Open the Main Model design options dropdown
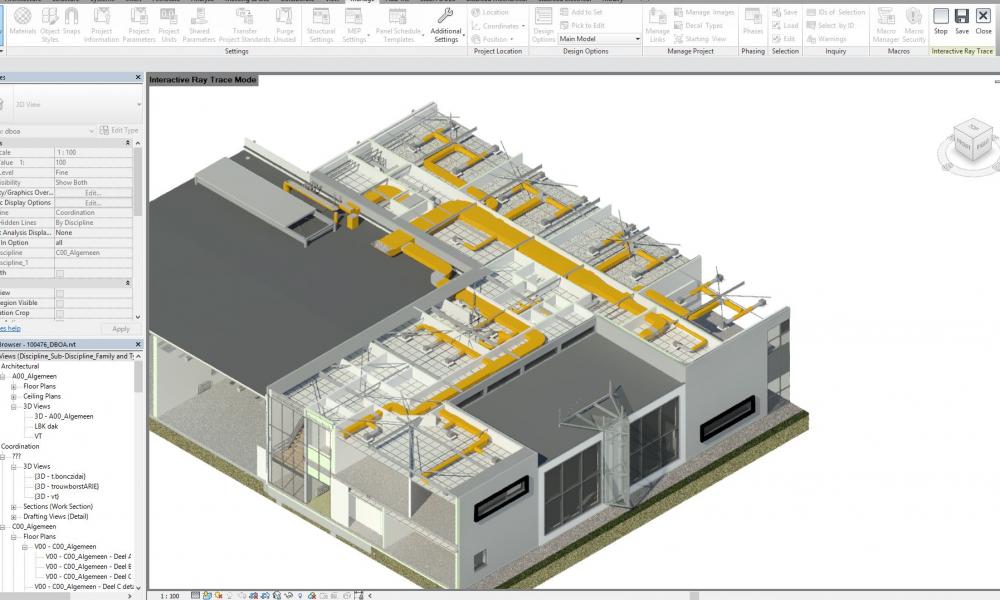This screenshot has width=1000, height=600. tap(600, 39)
